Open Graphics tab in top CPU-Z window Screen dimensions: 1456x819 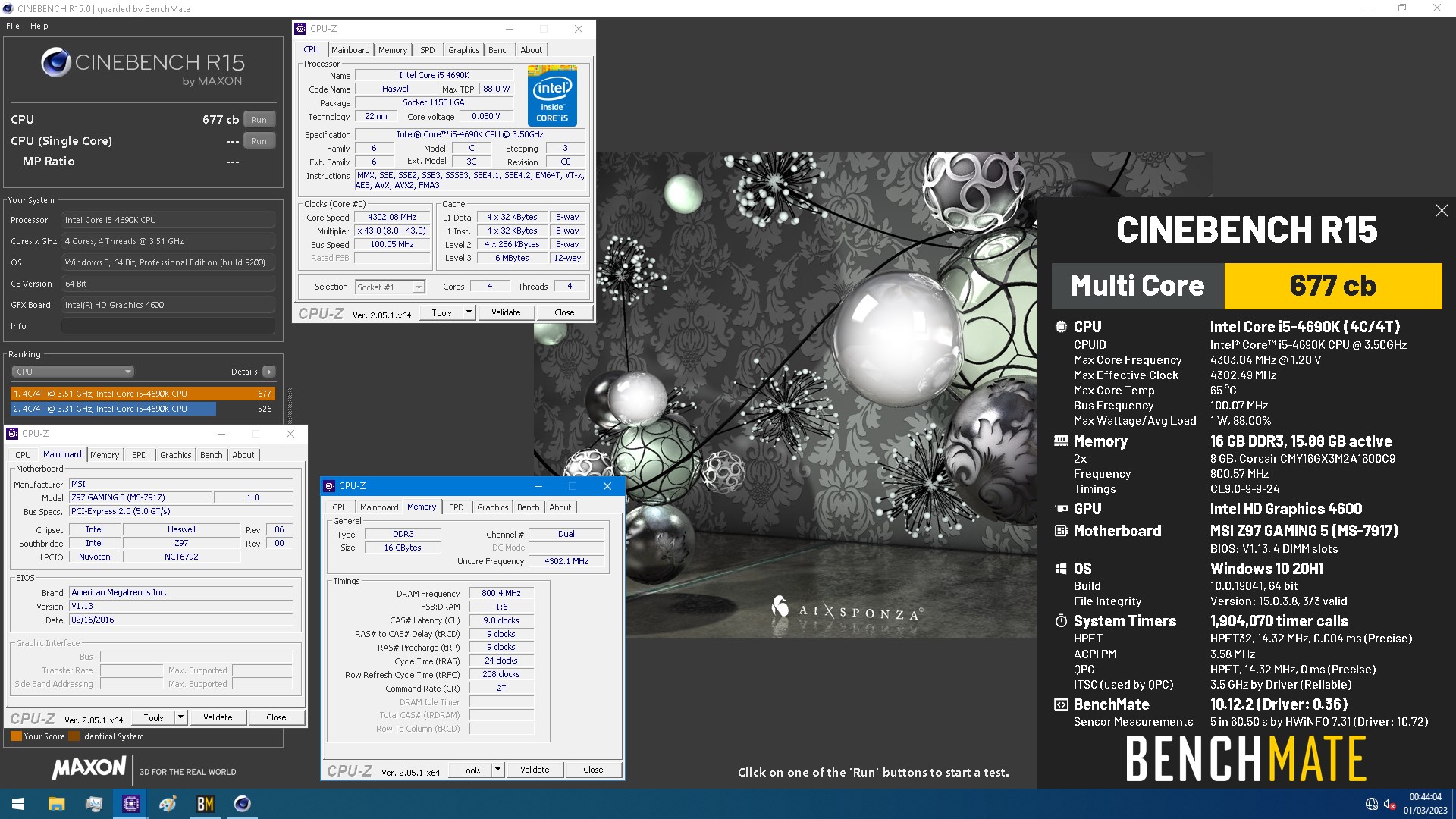(x=463, y=50)
